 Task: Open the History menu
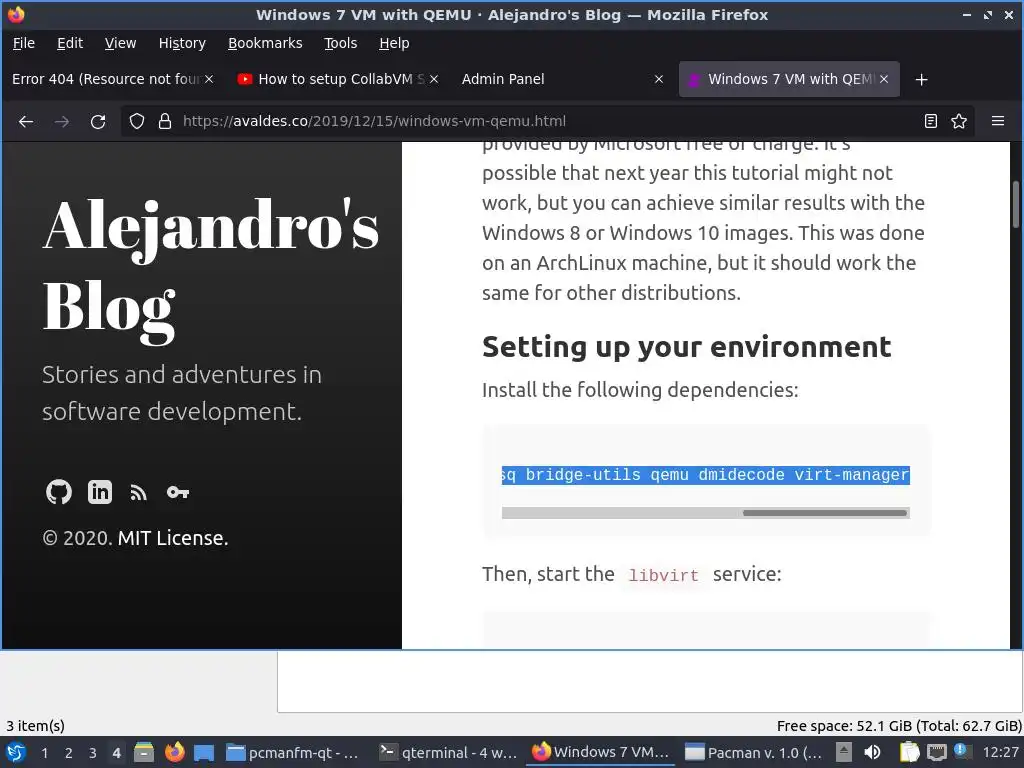tap(182, 43)
